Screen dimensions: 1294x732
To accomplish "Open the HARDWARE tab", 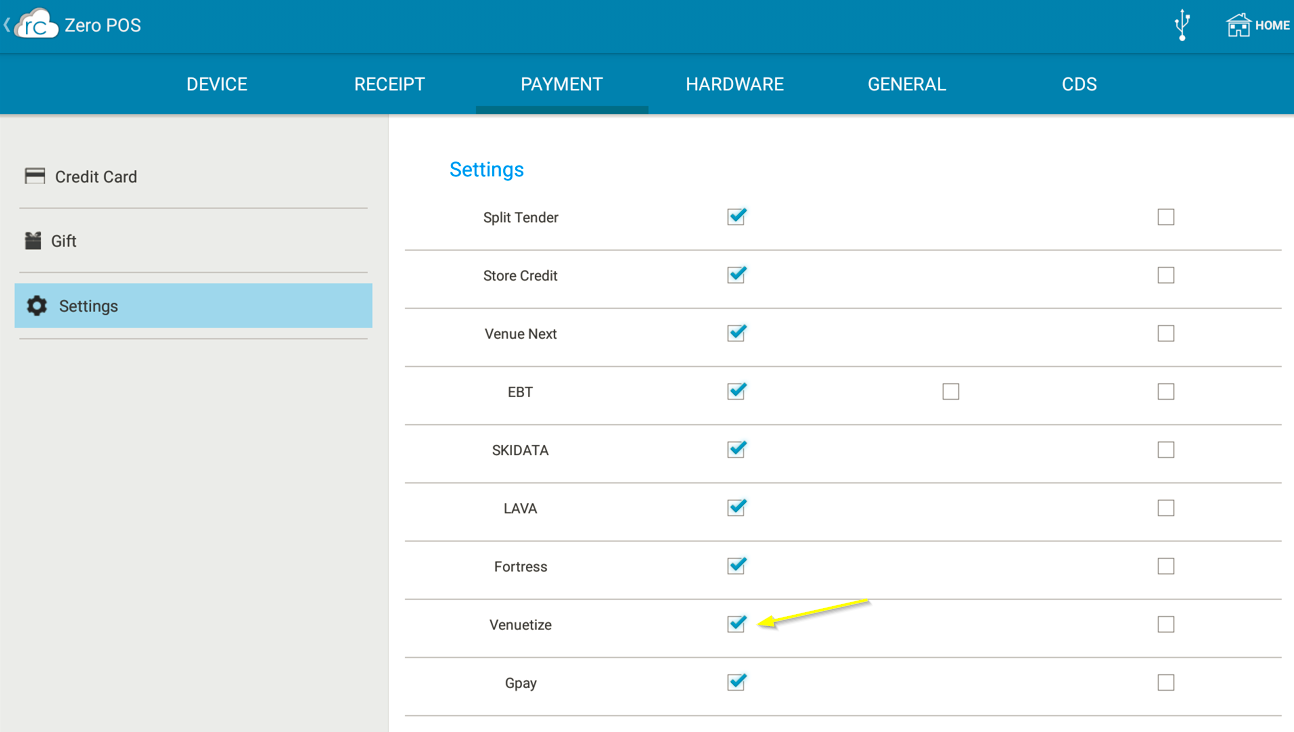I will (735, 85).
